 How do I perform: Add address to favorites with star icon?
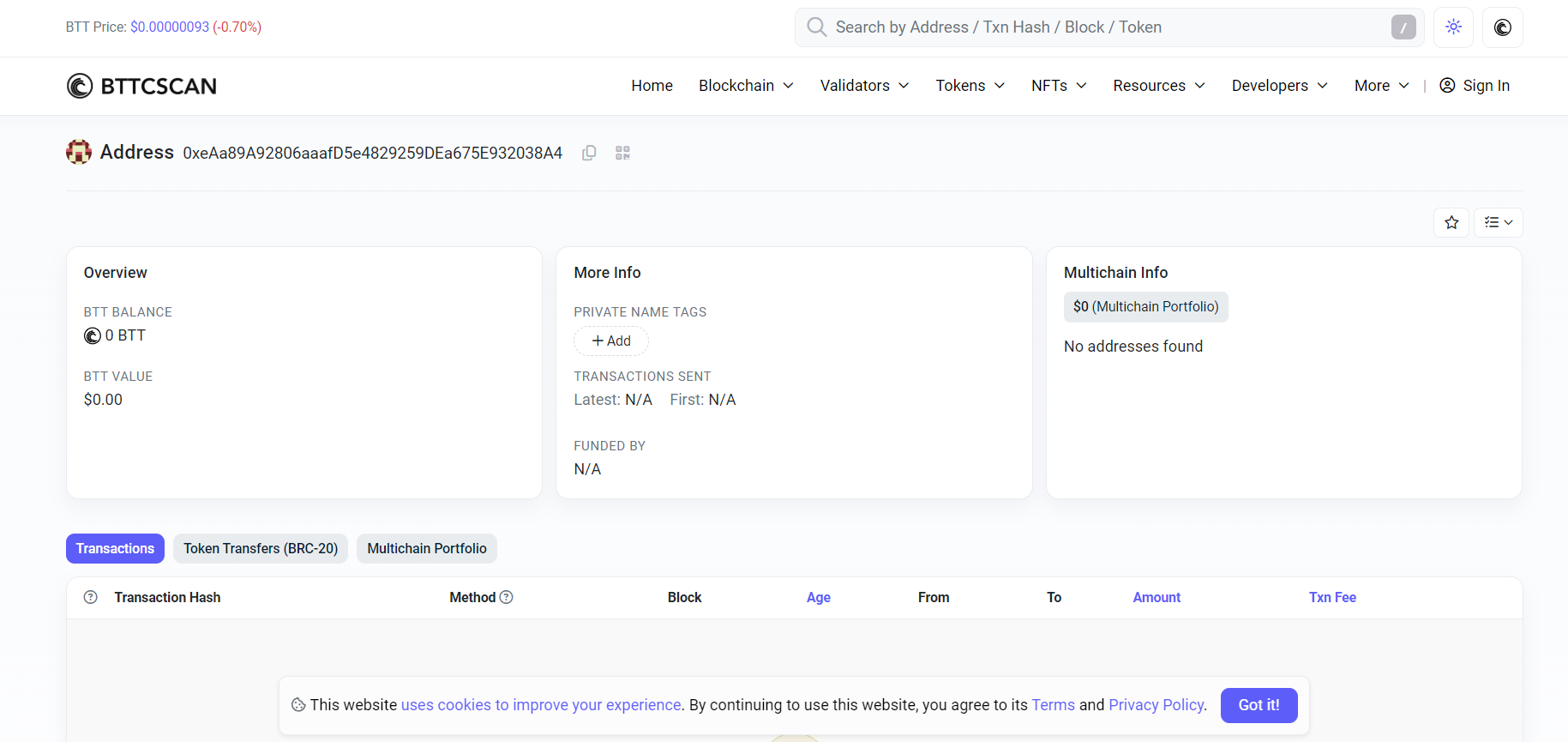(1451, 223)
